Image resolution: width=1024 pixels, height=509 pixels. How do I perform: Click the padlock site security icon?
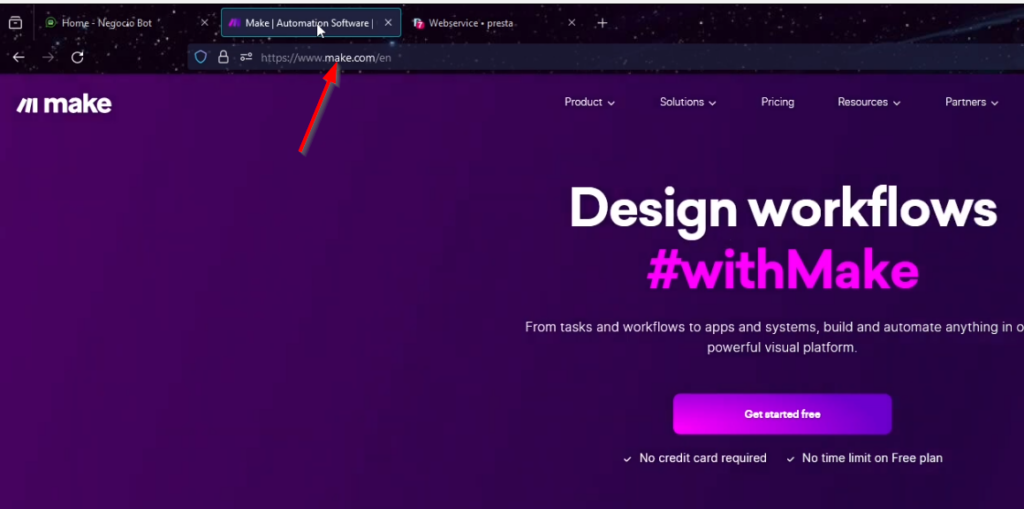tap(223, 57)
